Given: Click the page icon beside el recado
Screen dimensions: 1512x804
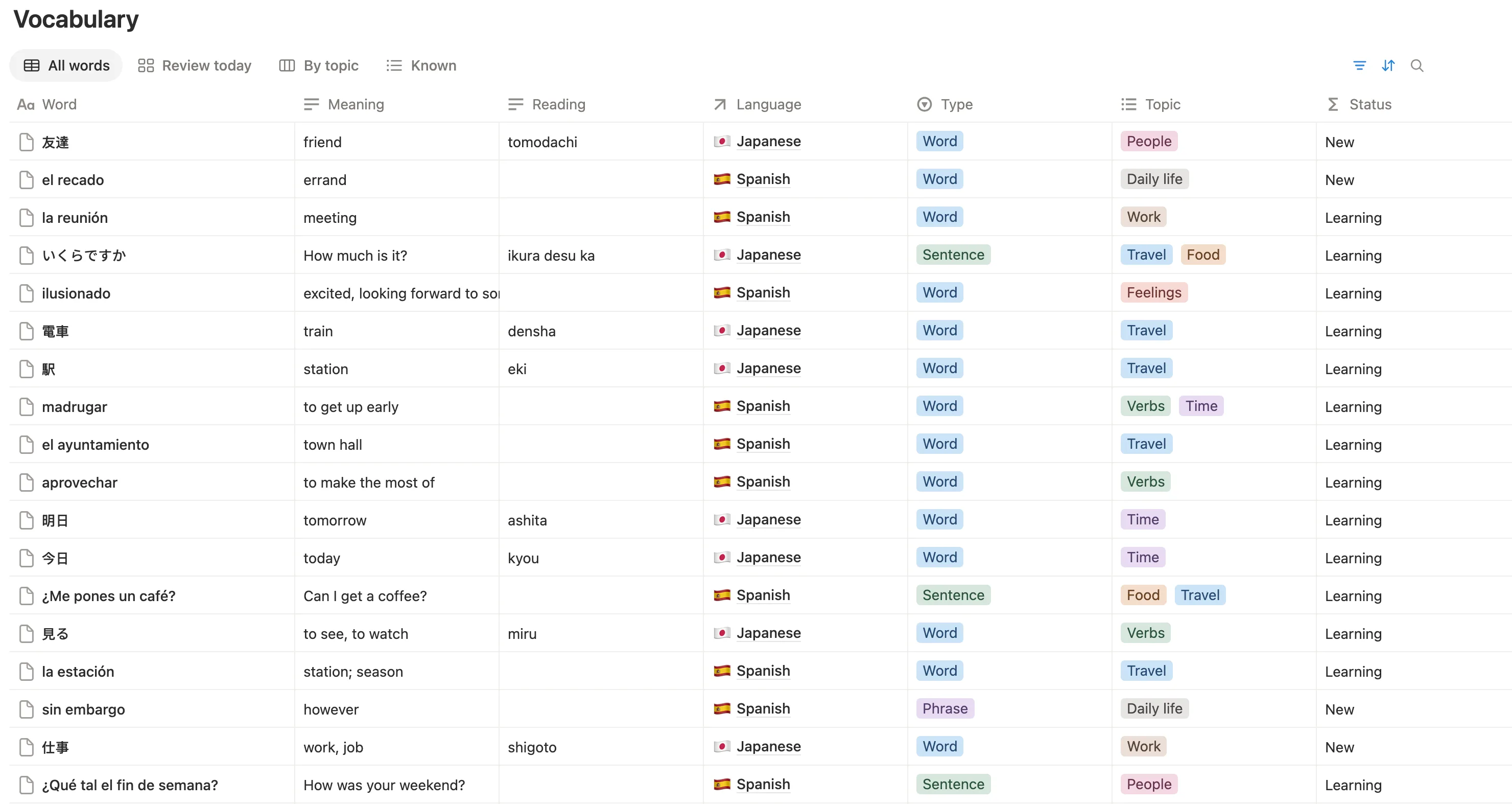Looking at the screenshot, I should coord(27,180).
